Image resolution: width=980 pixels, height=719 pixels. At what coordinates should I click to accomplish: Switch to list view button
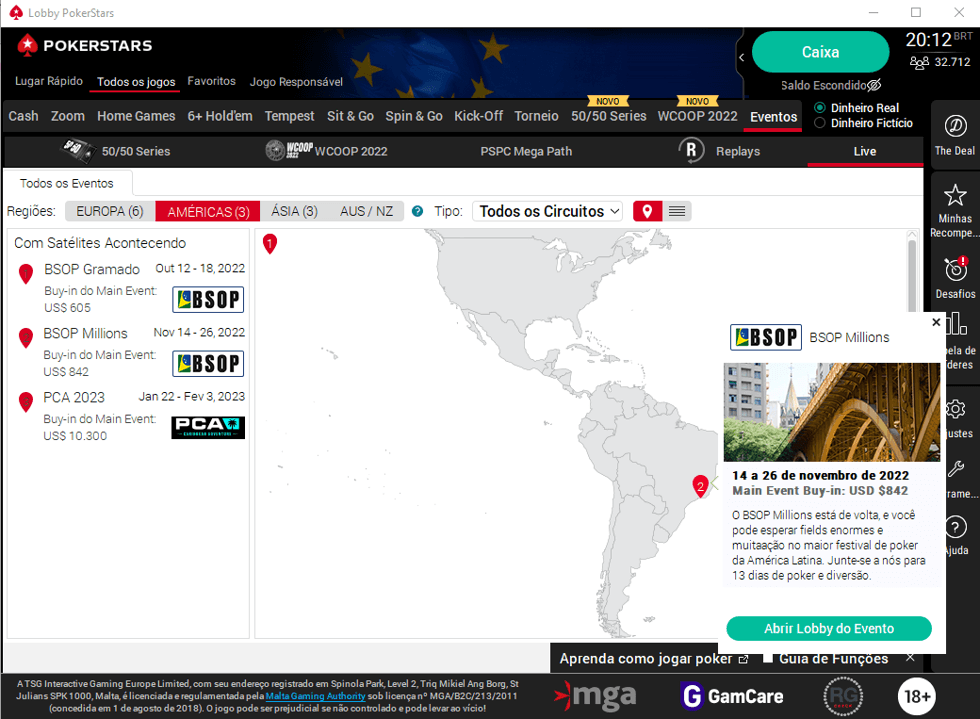point(677,211)
